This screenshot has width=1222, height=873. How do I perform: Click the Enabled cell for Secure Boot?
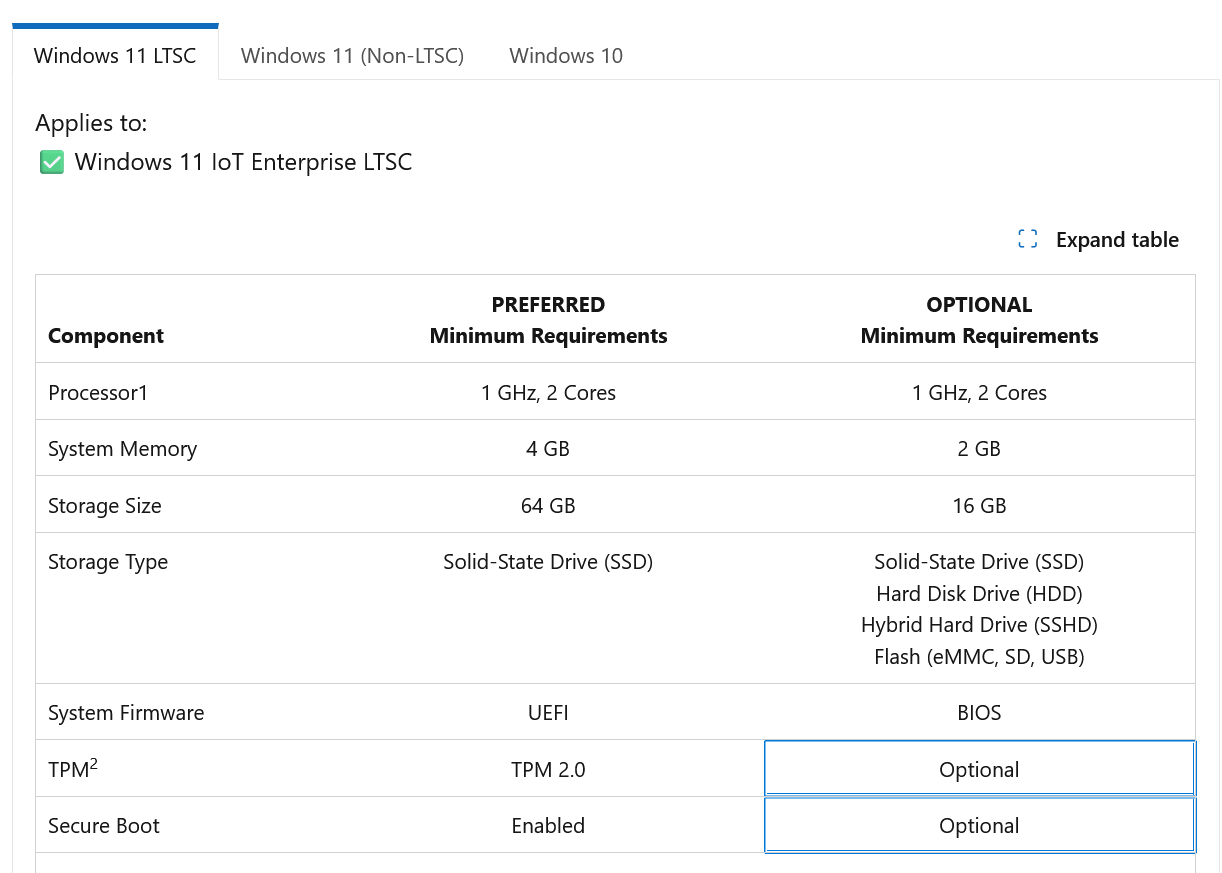548,825
